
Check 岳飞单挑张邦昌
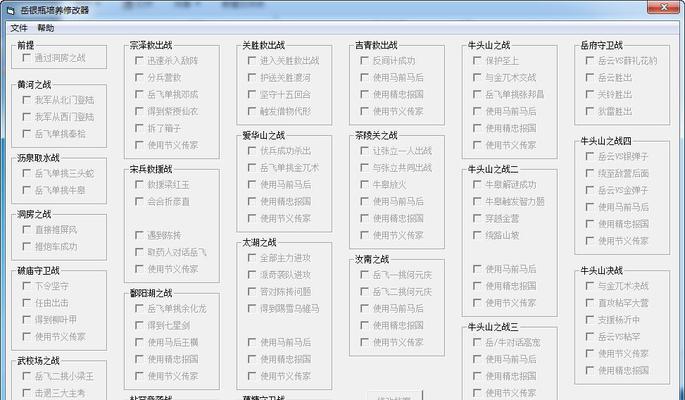pyautogui.click(x=477, y=94)
